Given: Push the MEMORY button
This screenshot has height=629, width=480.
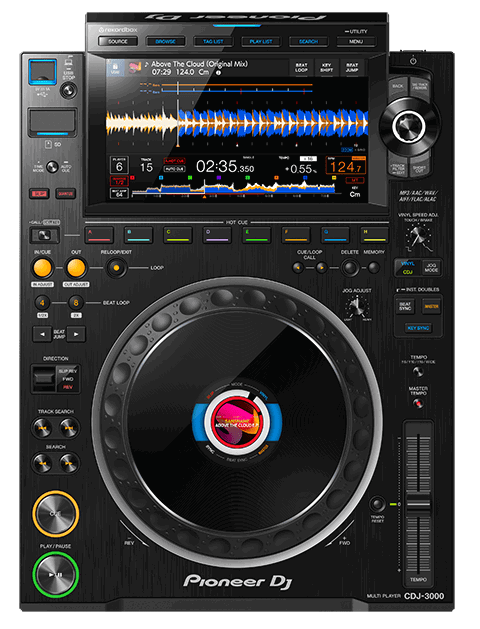Looking at the screenshot, I should pyautogui.click(x=374, y=268).
